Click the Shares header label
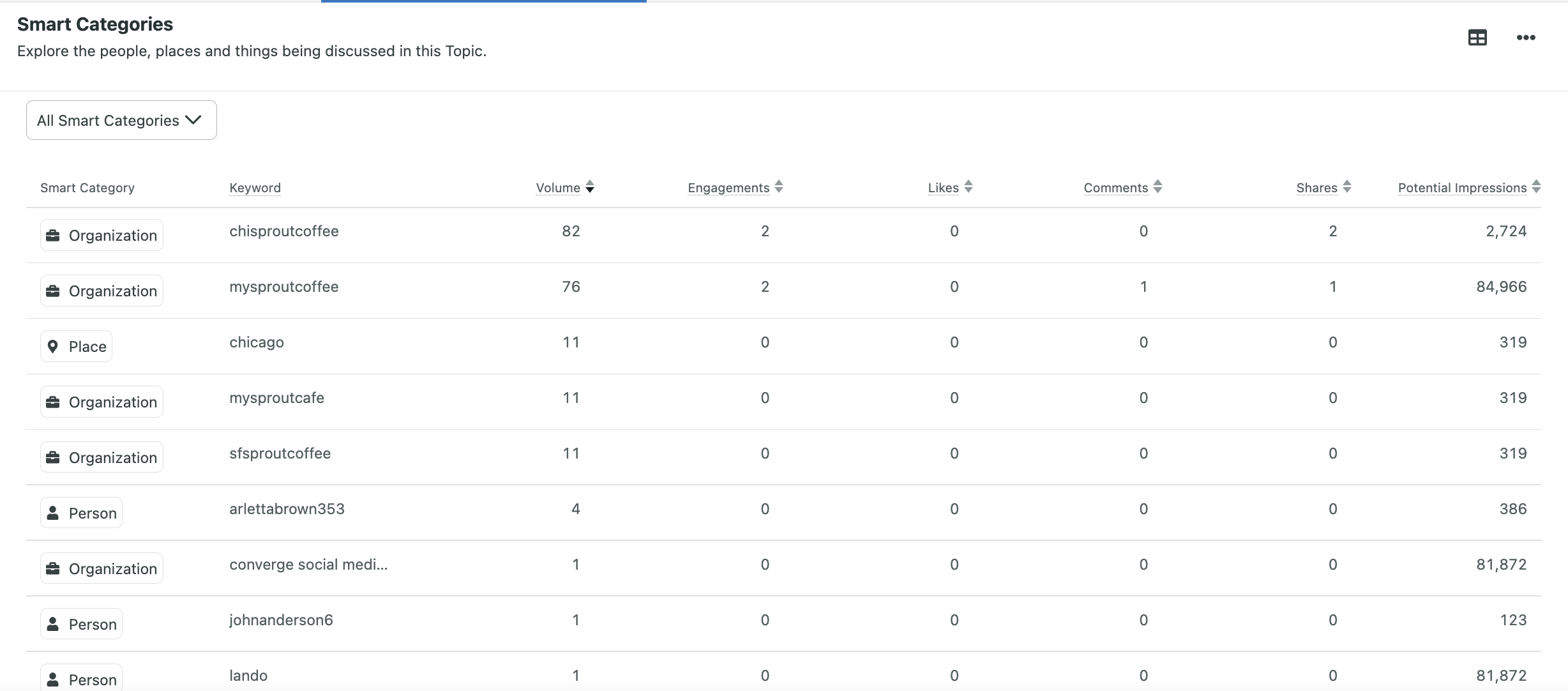Screen dimensions: 1568x691 [x=1316, y=188]
